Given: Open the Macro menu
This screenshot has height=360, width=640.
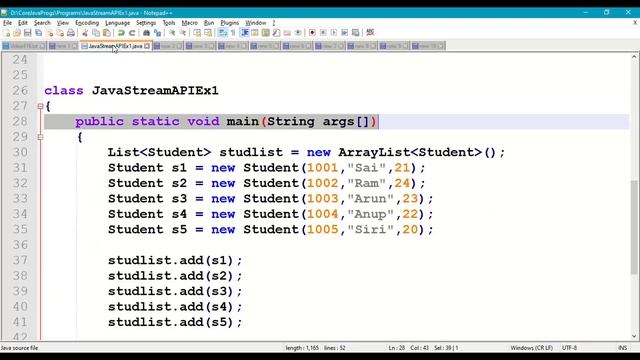Looking at the screenshot, I should 189,23.
